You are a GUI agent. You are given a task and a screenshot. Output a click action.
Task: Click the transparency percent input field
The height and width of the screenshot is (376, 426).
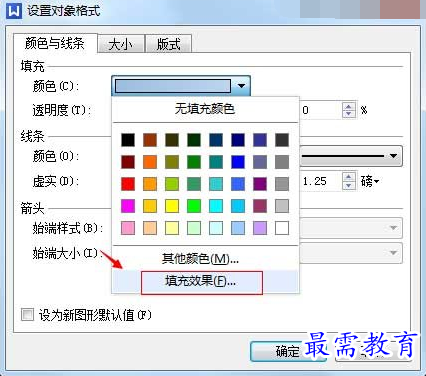[x=320, y=110]
